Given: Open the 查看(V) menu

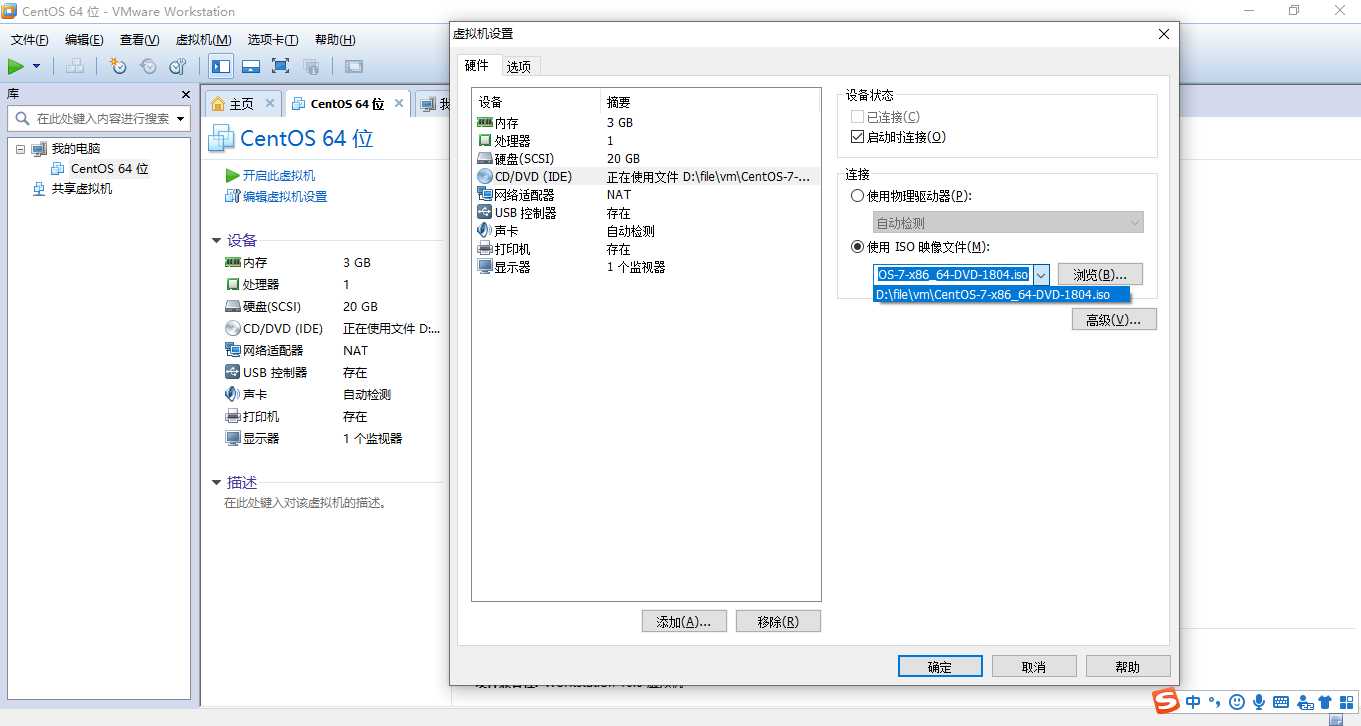Looking at the screenshot, I should coord(139,40).
